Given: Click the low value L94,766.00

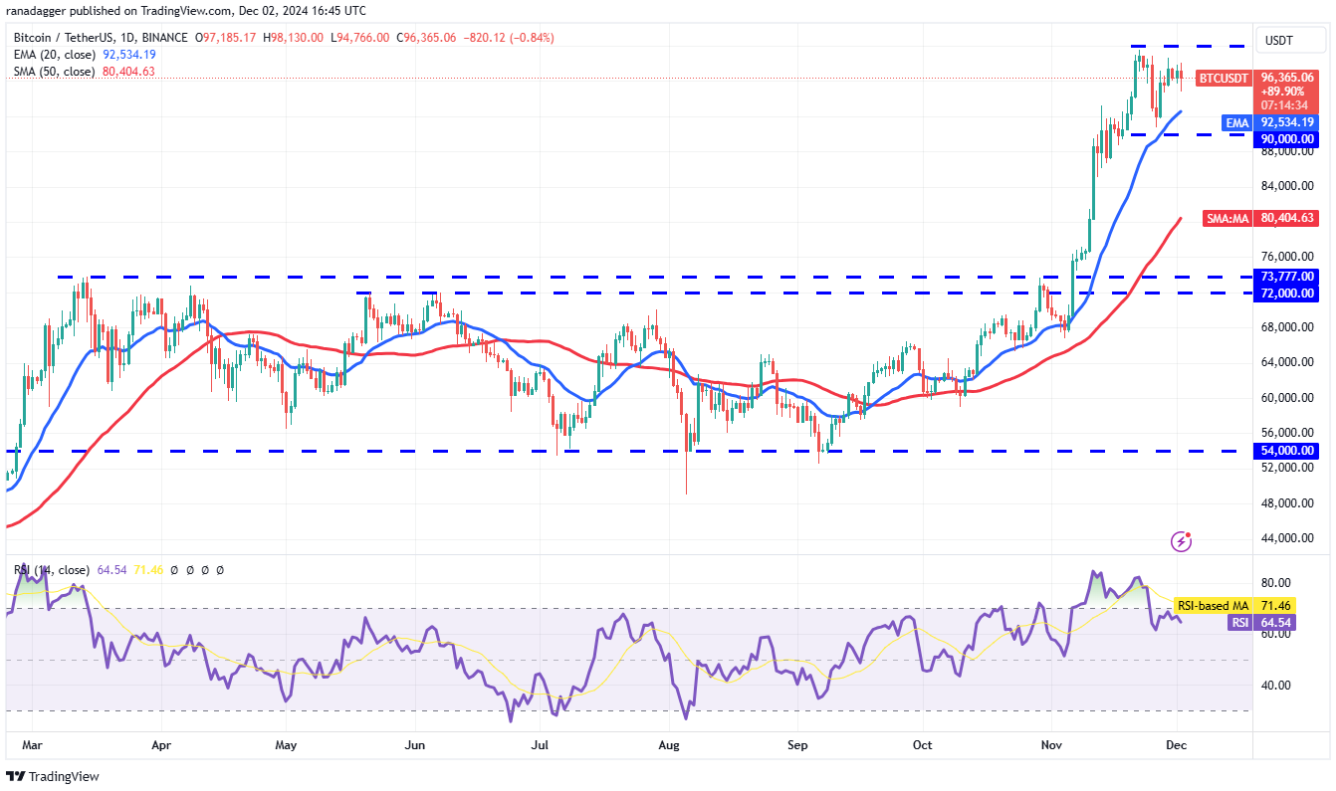Looking at the screenshot, I should 360,38.
